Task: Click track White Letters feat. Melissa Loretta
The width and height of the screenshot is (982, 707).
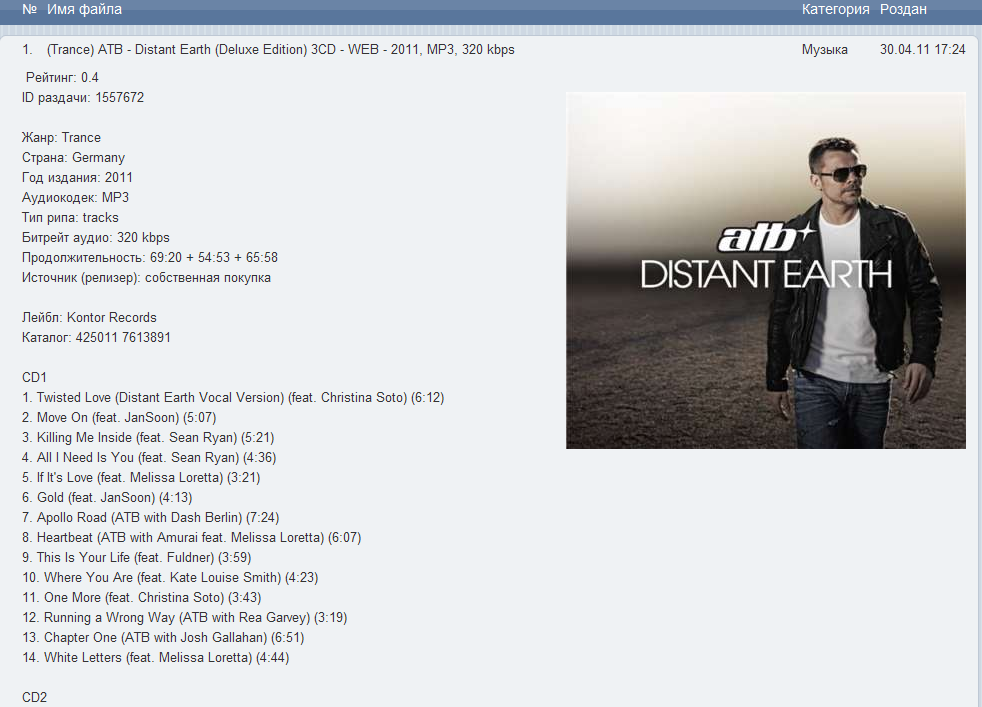Action: click(x=155, y=658)
